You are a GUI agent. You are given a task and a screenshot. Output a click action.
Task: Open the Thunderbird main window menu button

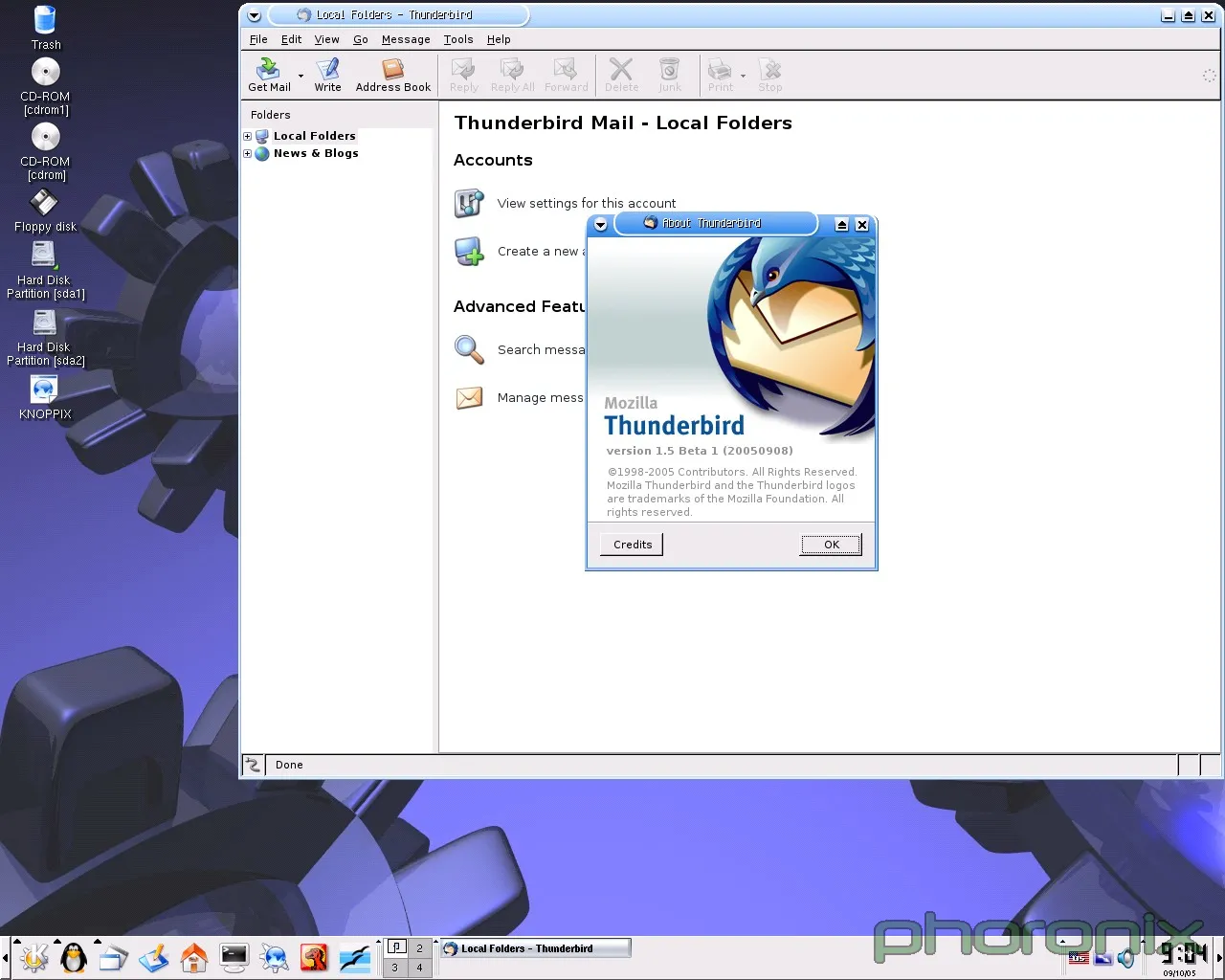coord(254,15)
